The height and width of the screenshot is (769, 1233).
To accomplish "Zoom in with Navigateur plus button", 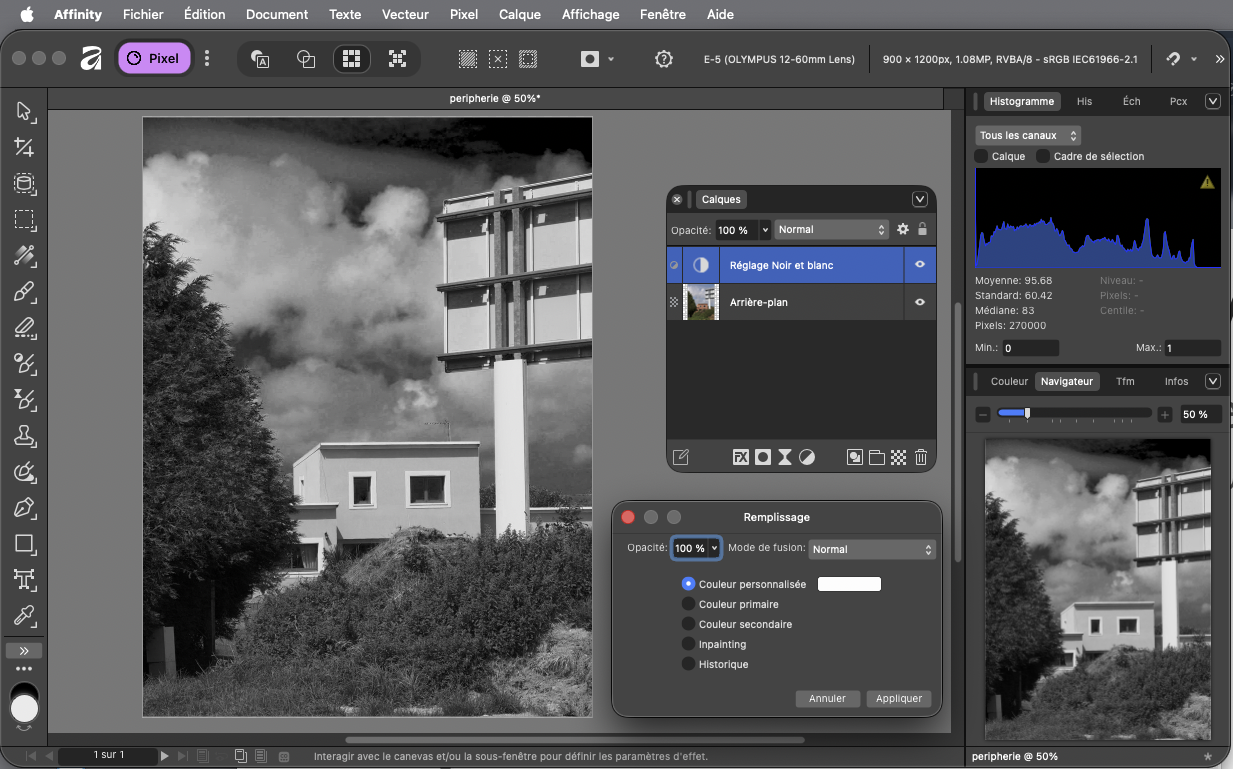I will tap(1164, 414).
